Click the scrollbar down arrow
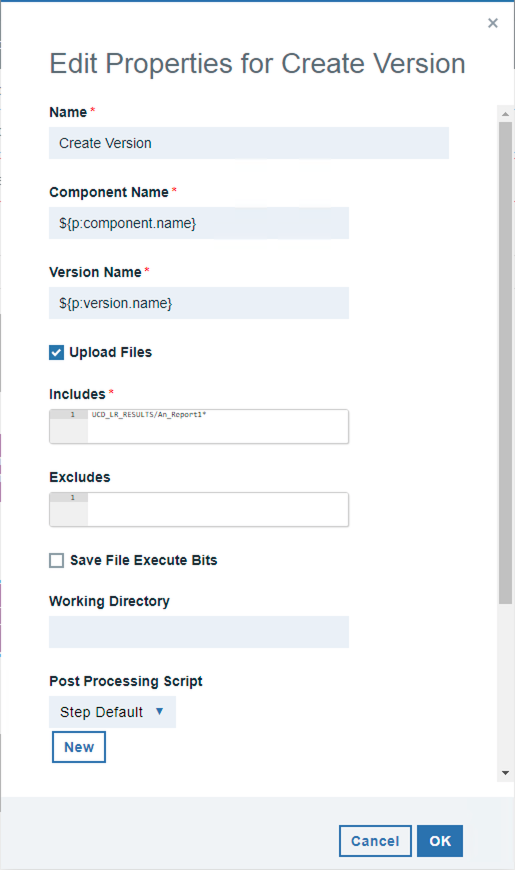Image resolution: width=515 pixels, height=870 pixels. pyautogui.click(x=505, y=772)
